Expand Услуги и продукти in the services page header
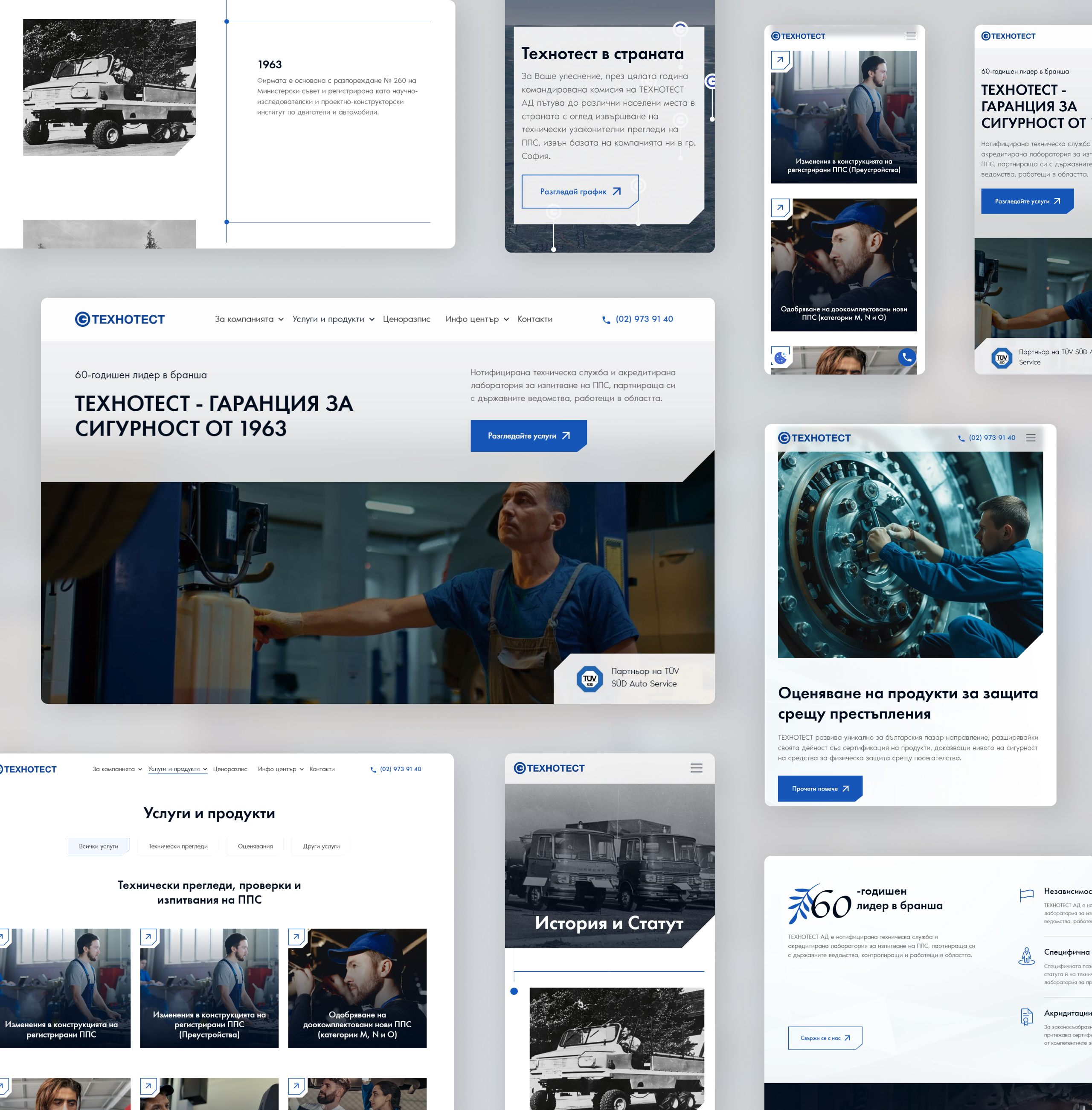The image size is (1092, 1110). tap(177, 769)
